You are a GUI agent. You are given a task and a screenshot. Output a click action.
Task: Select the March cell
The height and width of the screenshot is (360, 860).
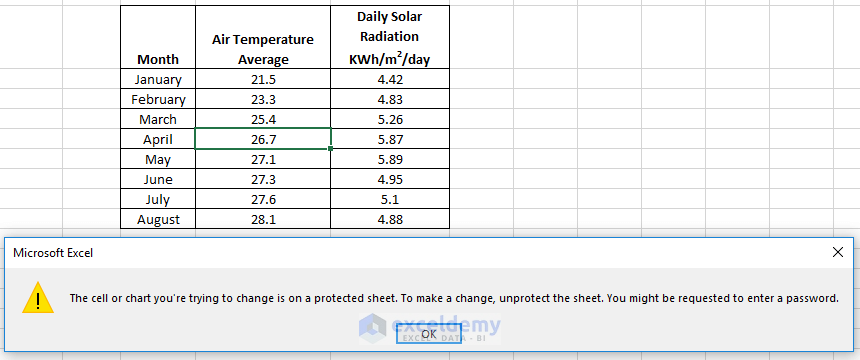coord(158,119)
